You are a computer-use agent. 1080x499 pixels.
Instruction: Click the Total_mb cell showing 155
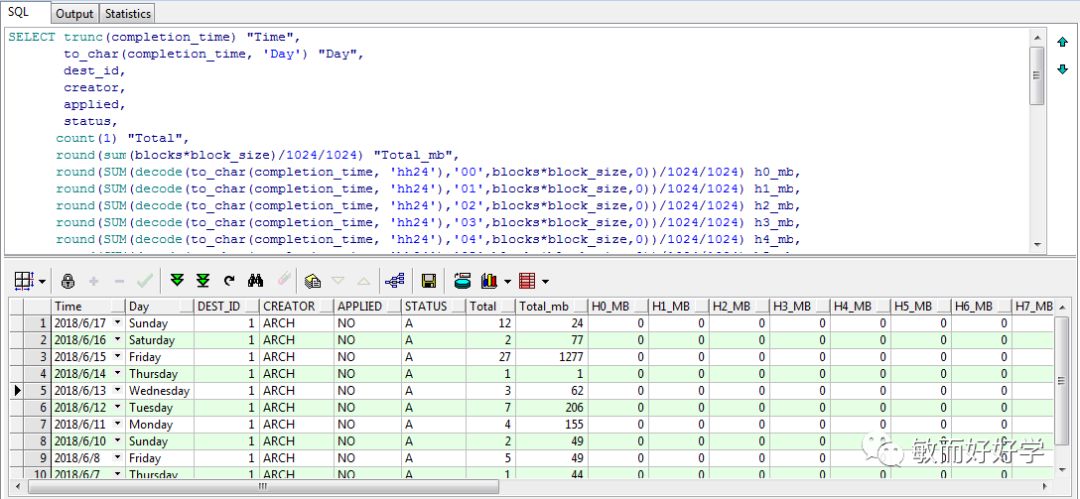pyautogui.click(x=551, y=424)
